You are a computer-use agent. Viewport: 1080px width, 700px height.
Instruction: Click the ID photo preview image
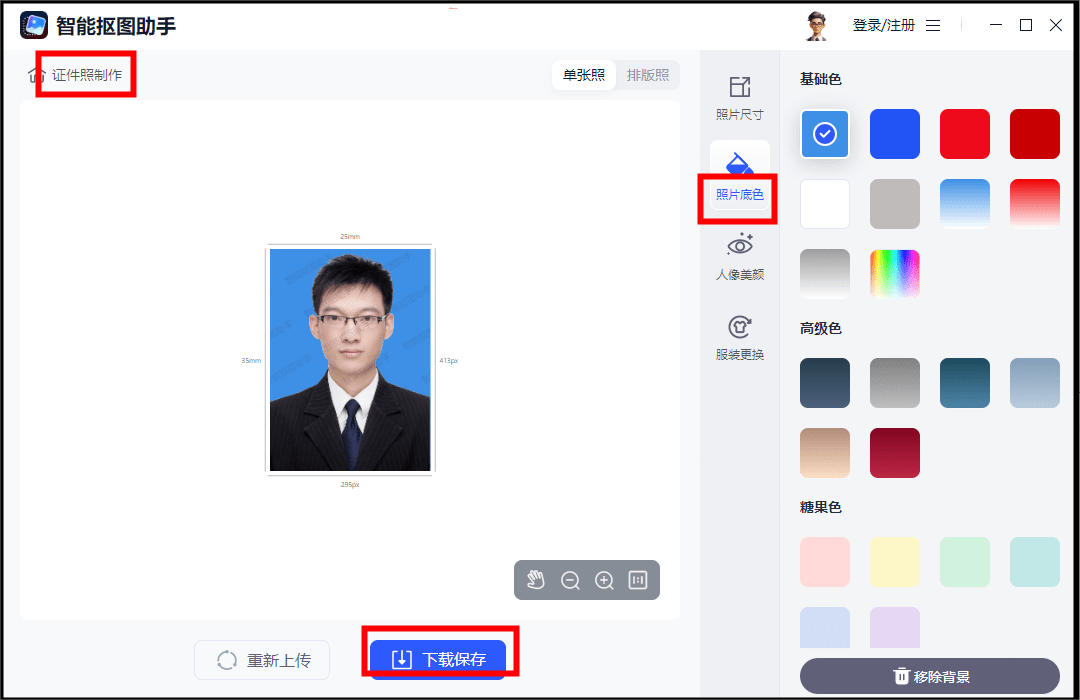pyautogui.click(x=350, y=360)
